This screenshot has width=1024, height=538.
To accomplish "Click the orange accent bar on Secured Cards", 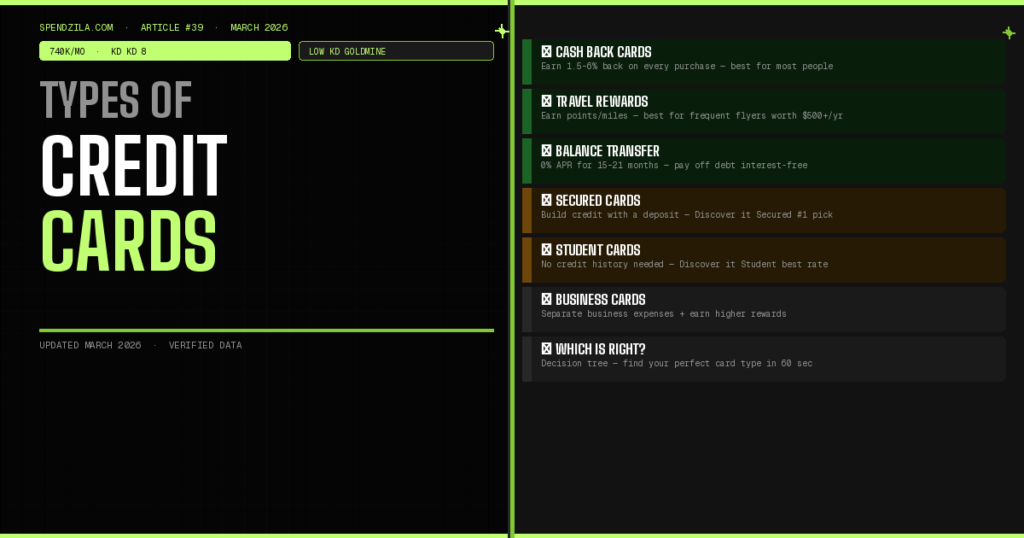I will (526, 210).
